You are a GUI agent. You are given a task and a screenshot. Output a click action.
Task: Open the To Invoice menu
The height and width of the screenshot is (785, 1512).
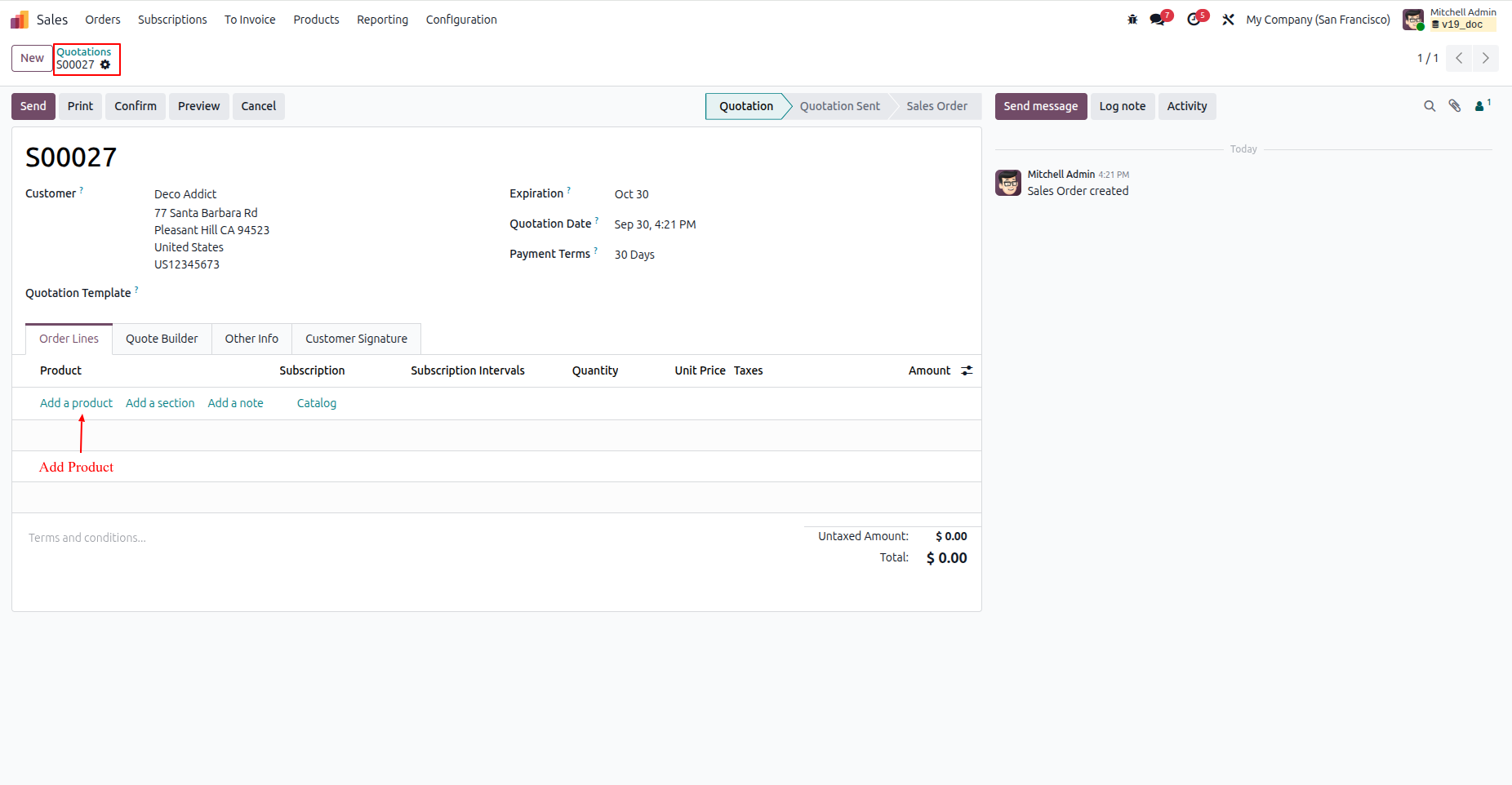250,20
